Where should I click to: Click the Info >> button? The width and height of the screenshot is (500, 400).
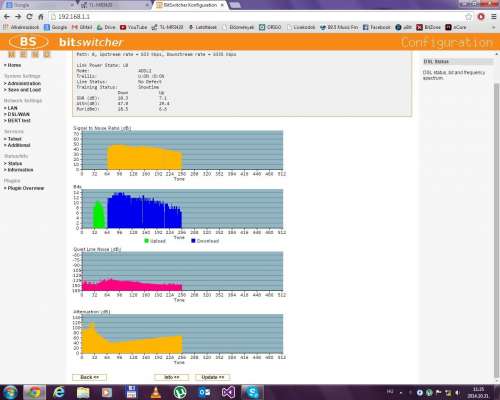tap(172, 377)
